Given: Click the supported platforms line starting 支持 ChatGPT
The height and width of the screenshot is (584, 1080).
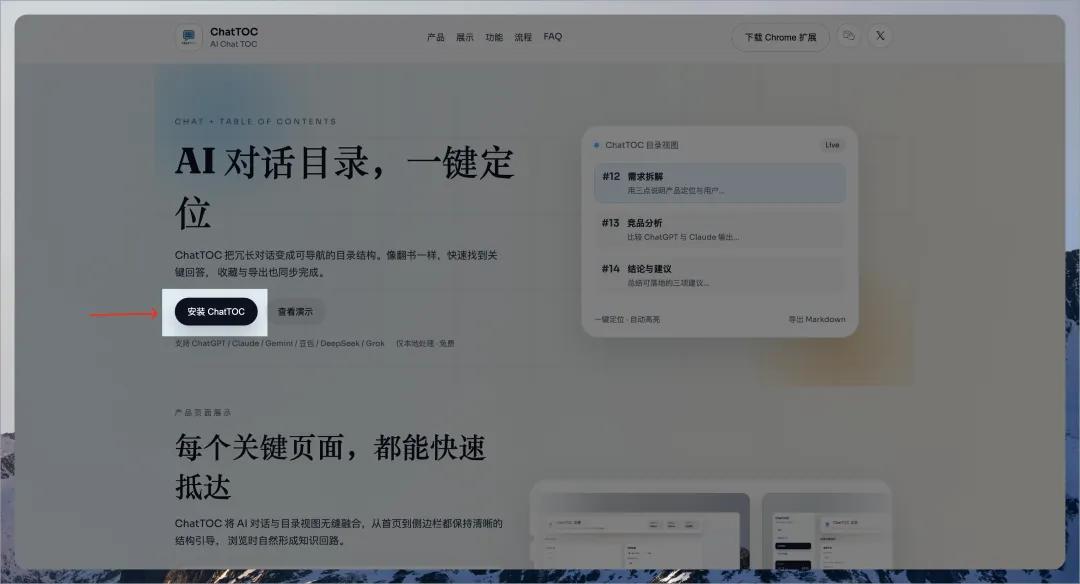Looking at the screenshot, I should pos(280,343).
